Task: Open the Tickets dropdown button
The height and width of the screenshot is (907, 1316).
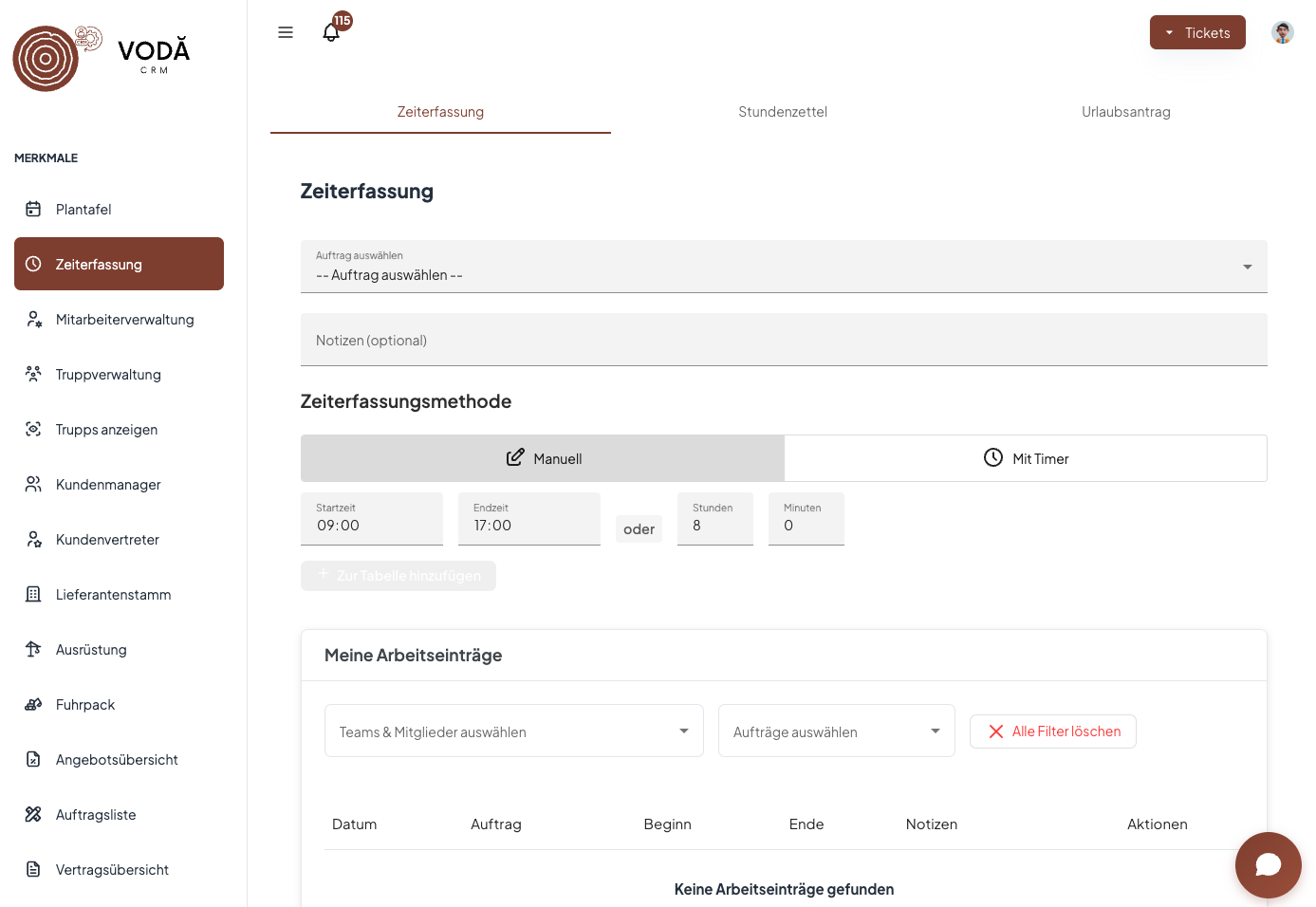Action: point(1197,32)
